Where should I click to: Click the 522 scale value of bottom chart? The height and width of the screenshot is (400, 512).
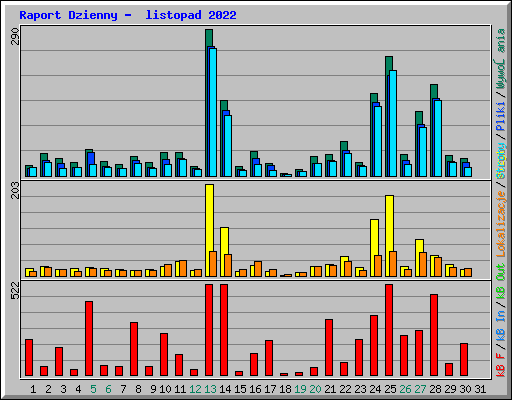pyautogui.click(x=15, y=290)
